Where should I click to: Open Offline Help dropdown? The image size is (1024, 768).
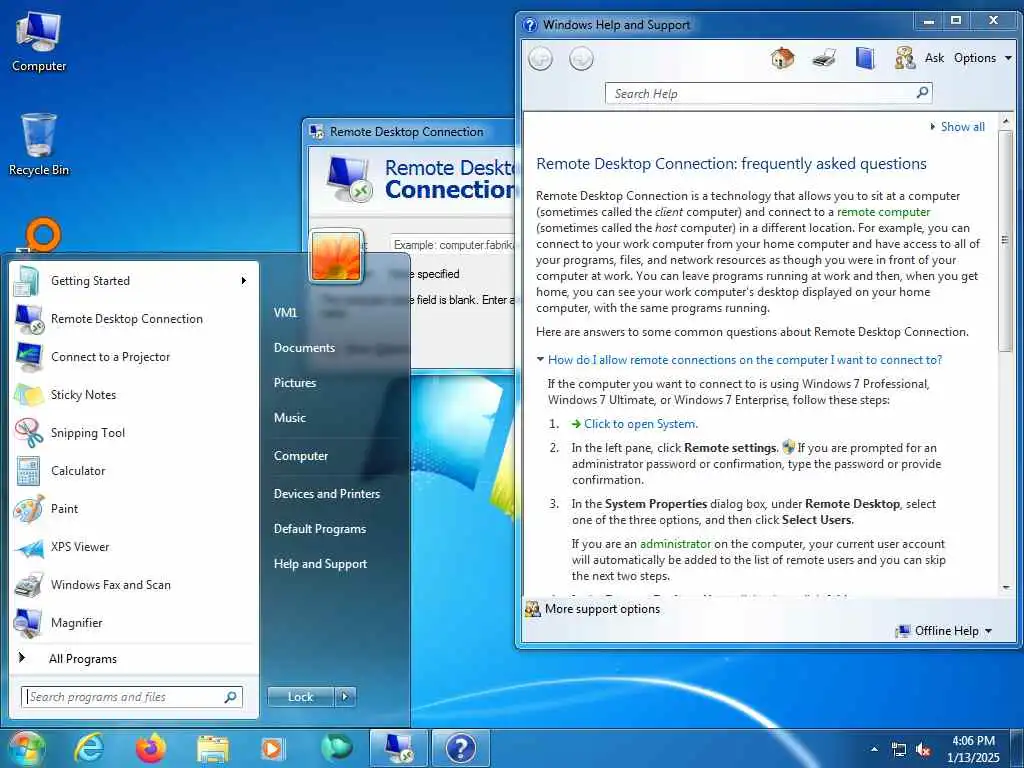944,631
